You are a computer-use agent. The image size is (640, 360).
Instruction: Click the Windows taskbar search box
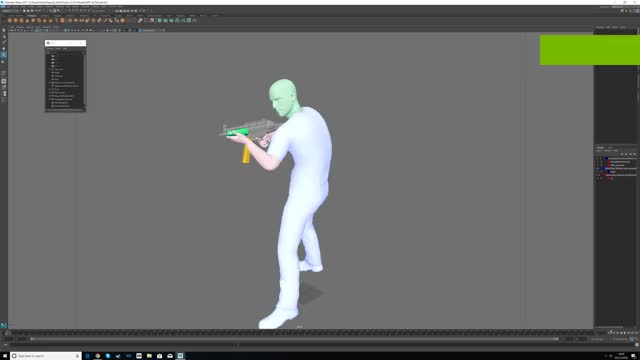pos(45,356)
